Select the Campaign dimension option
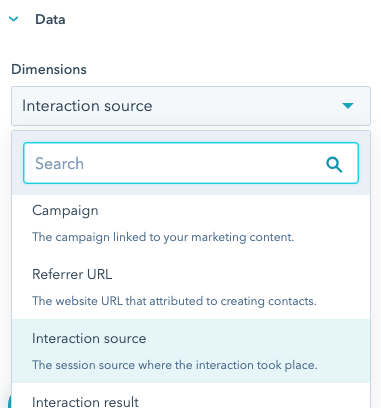This screenshot has height=408, width=381. coord(191,223)
